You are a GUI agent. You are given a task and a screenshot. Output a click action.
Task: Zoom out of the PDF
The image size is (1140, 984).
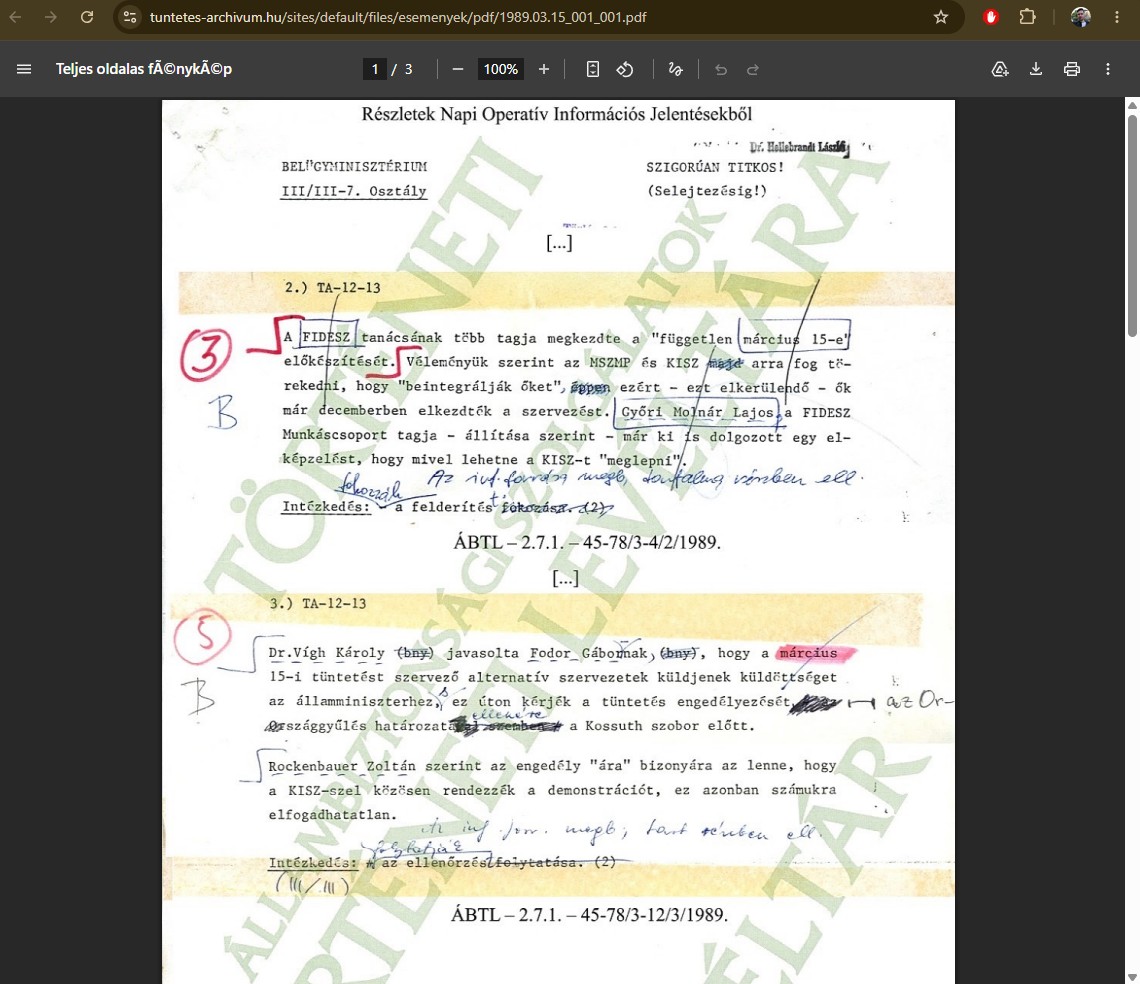click(458, 69)
